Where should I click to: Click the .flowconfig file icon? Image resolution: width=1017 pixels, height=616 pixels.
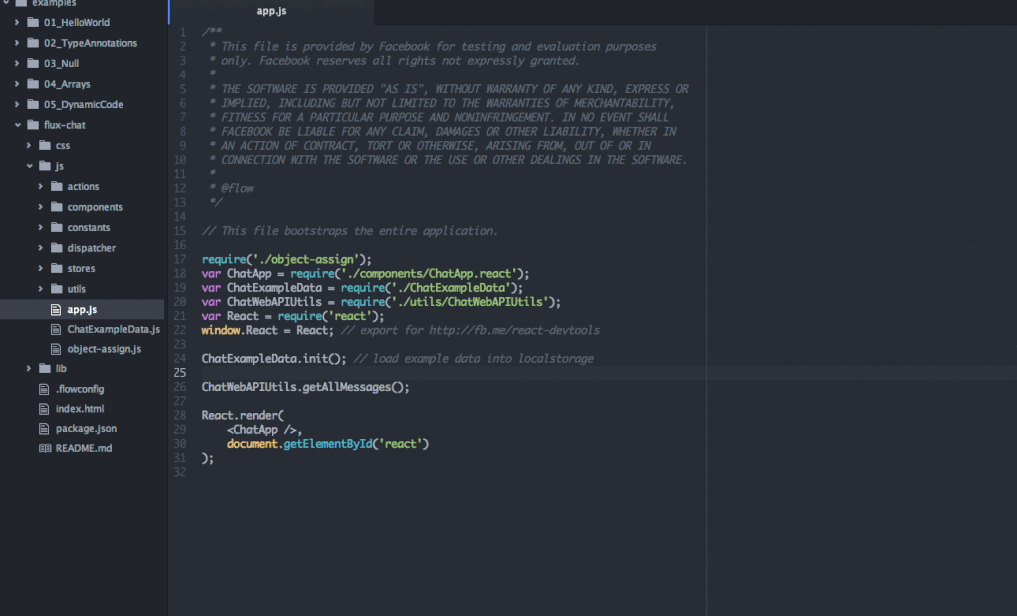click(x=44, y=389)
